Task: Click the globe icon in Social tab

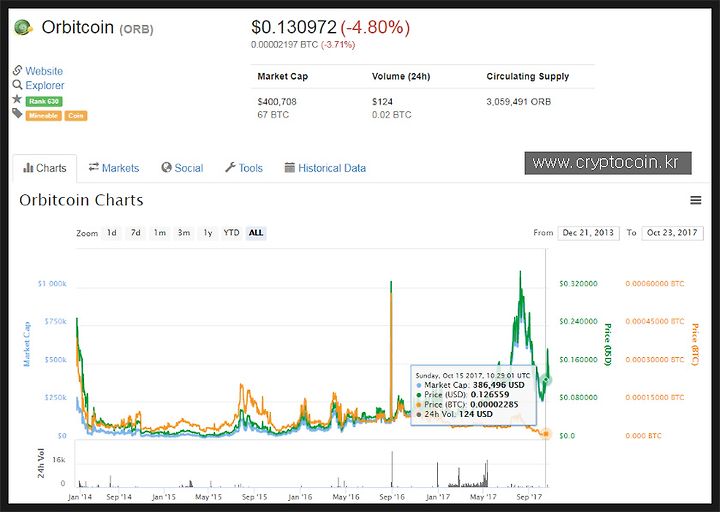Action: coord(166,168)
